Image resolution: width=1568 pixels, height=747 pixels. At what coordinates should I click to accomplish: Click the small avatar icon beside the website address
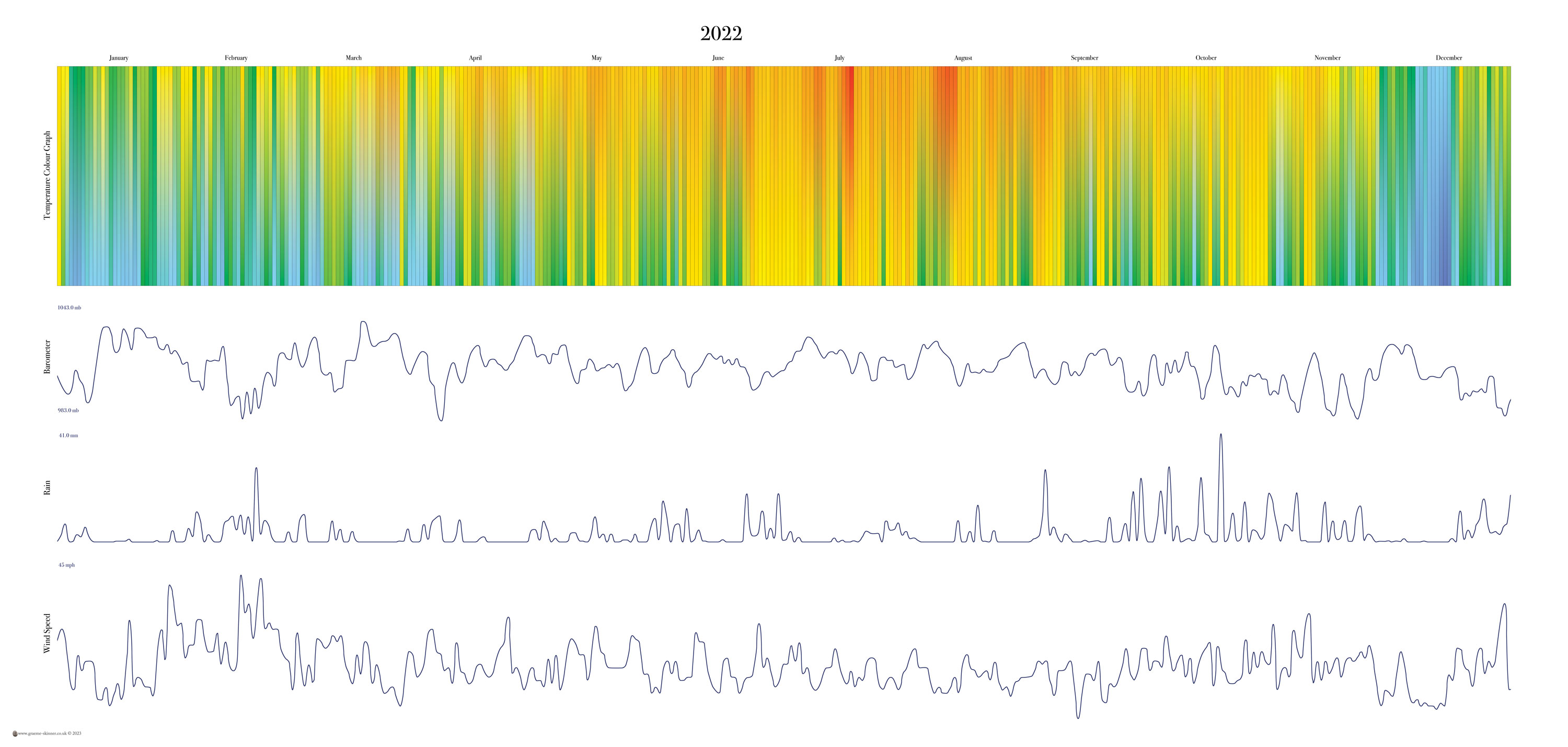[x=15, y=733]
